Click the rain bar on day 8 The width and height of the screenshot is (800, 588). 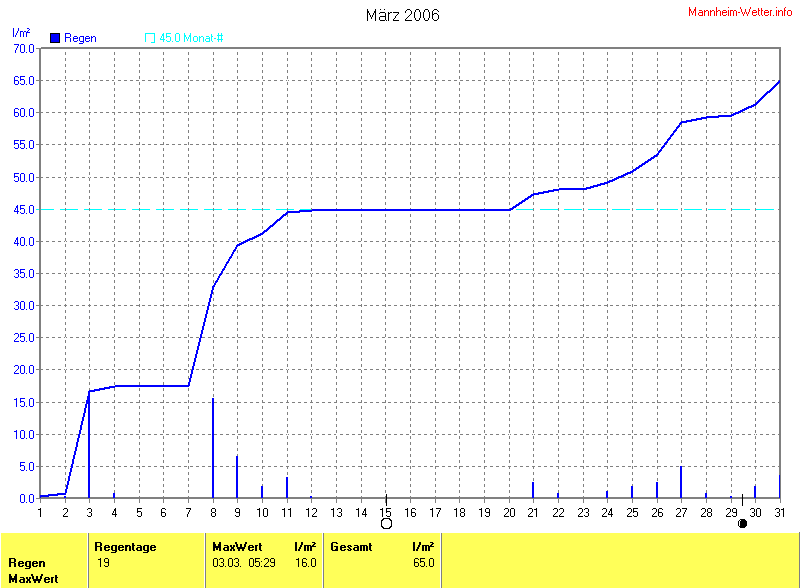[x=213, y=448]
